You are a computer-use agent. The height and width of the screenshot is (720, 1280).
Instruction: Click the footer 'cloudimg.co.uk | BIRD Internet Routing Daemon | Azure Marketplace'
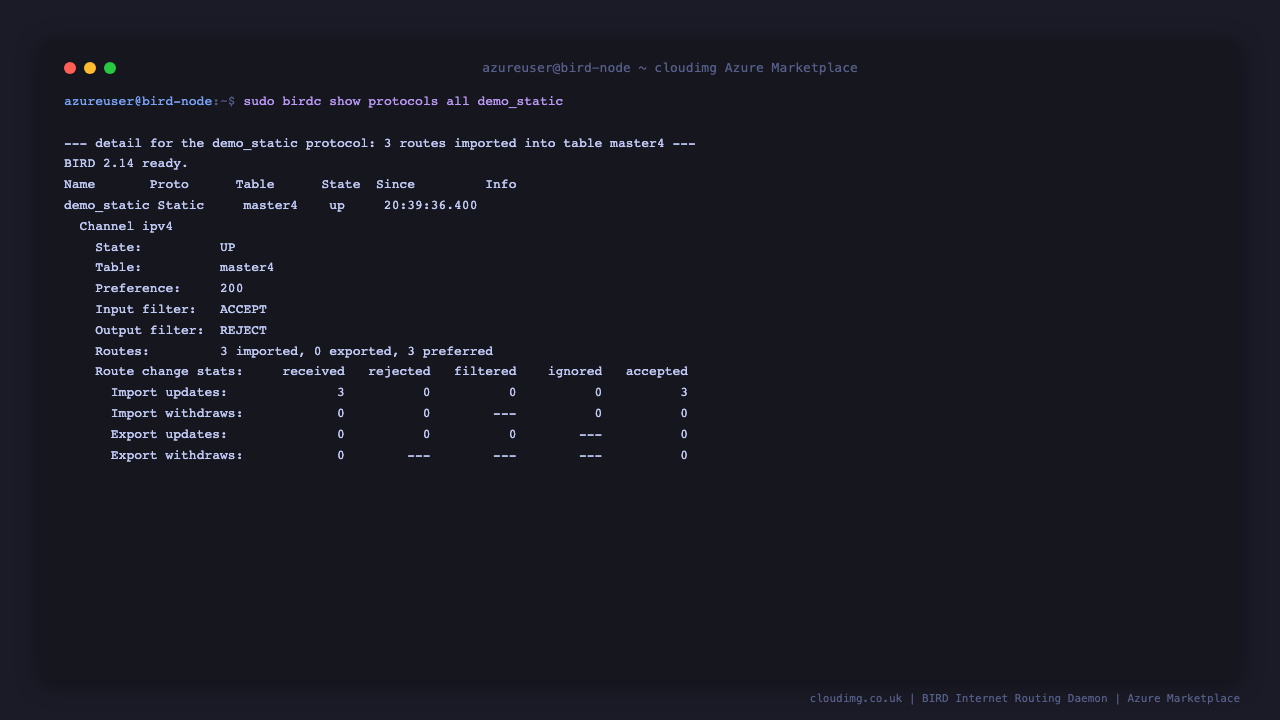point(1025,698)
